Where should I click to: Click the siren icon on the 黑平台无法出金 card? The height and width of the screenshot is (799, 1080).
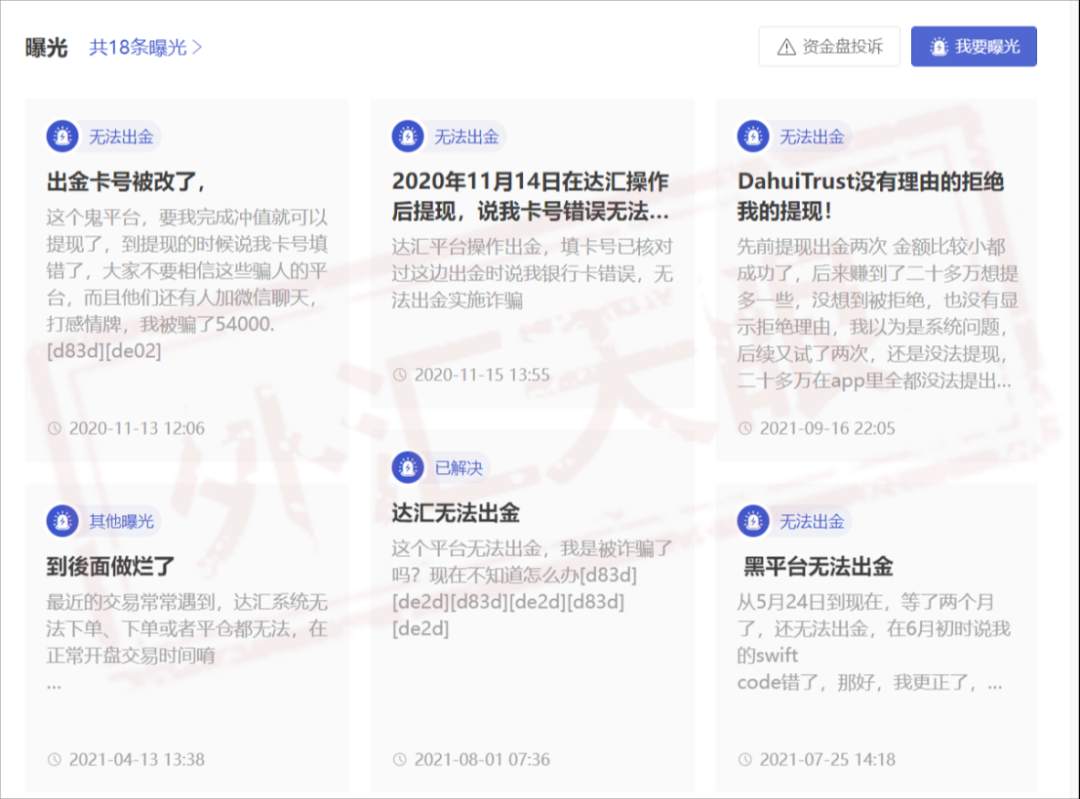tap(755, 521)
